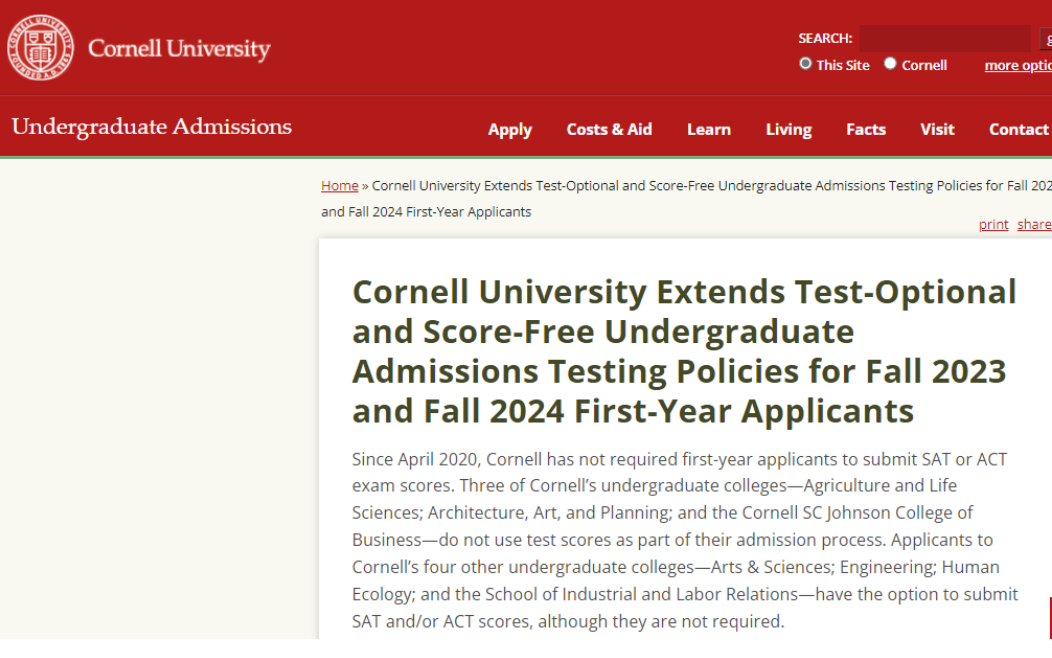Open the Costs & Aid menu
This screenshot has height=658, width=1052.
[609, 130]
